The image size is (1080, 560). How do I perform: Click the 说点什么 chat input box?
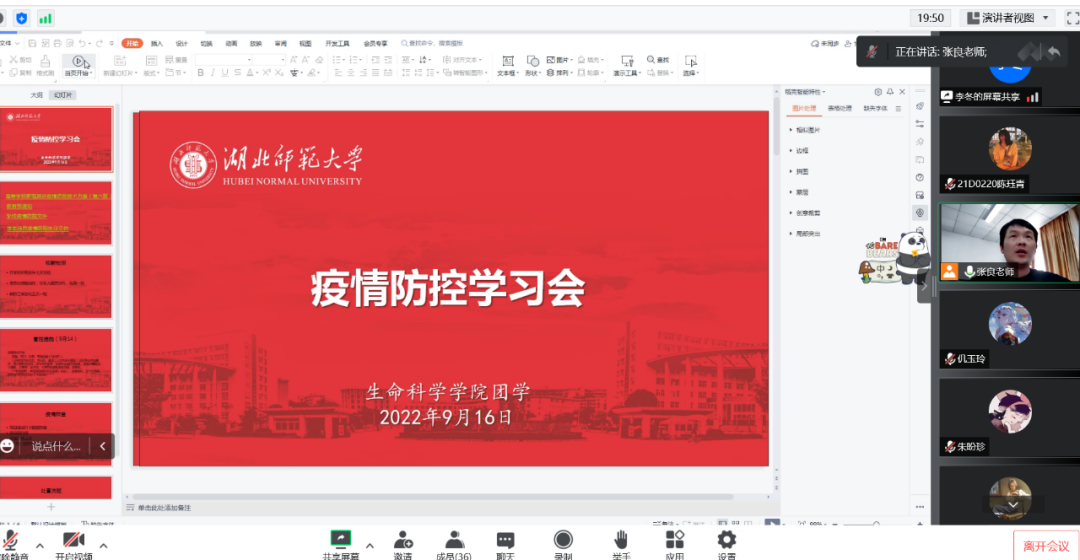click(x=55, y=446)
